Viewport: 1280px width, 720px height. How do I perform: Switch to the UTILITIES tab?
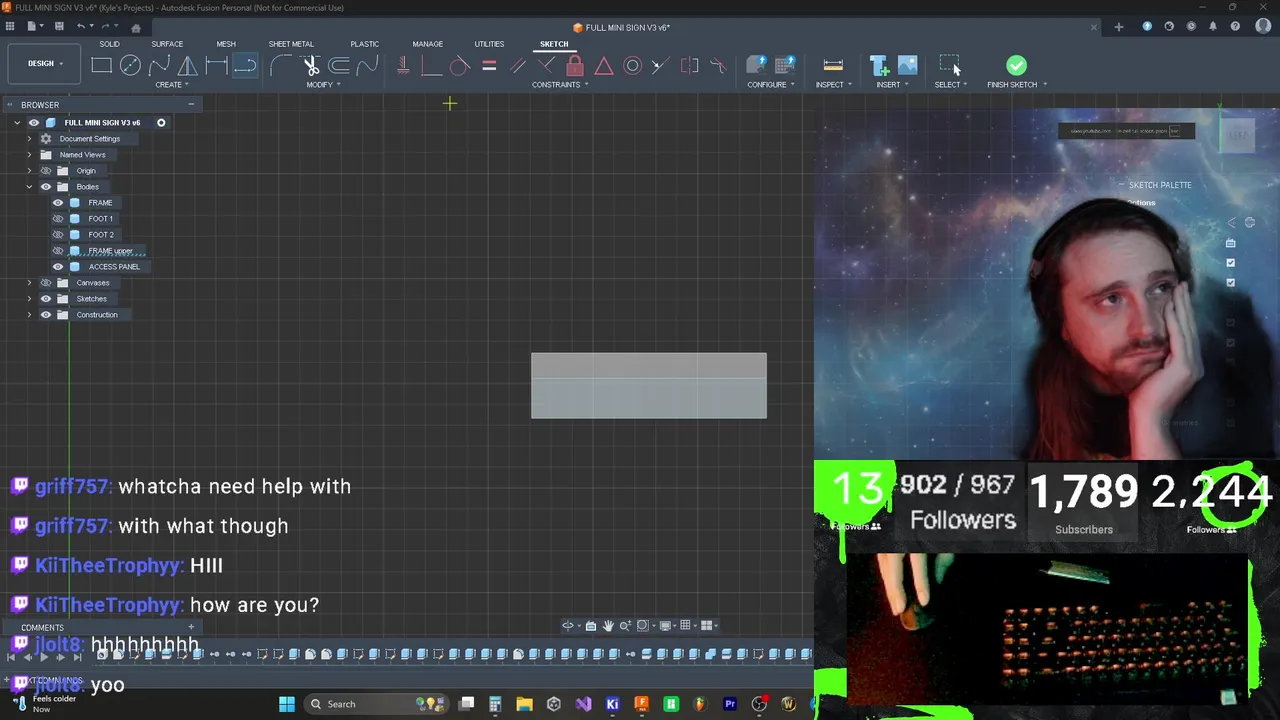click(x=489, y=44)
